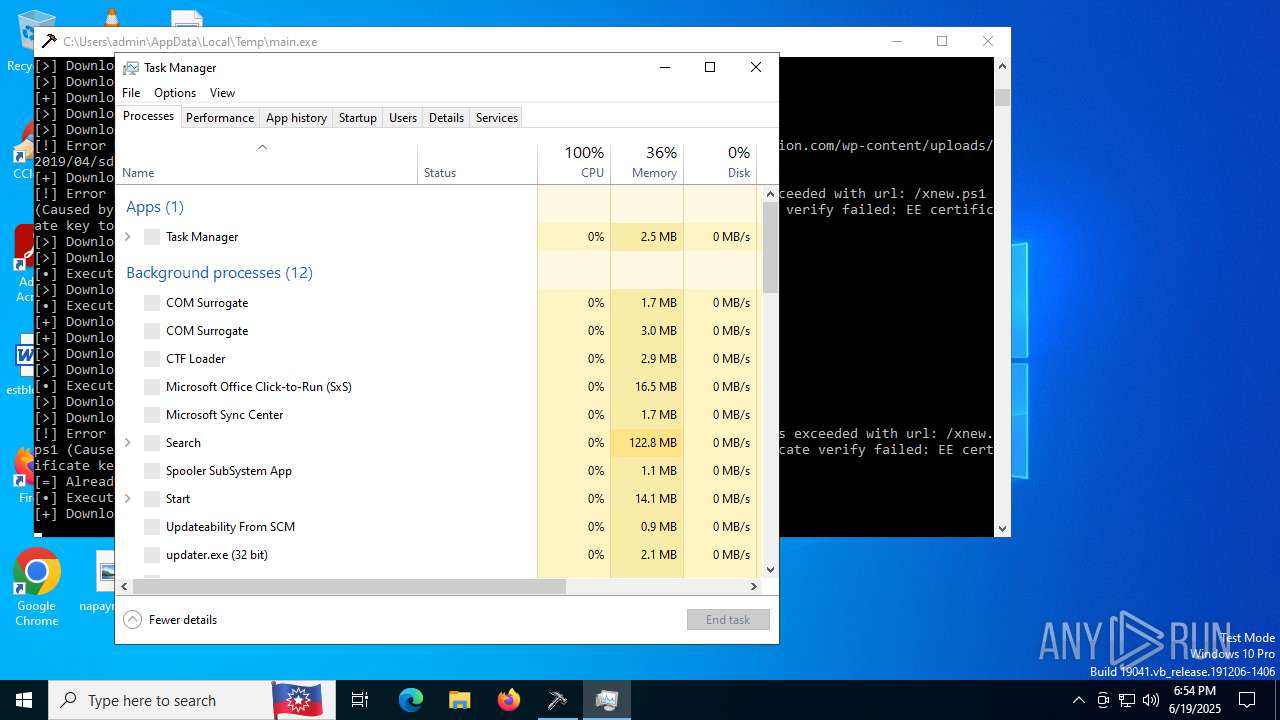Select the Spooler SubSystem App icon
Viewport: 1280px width, 720px height.
(152, 471)
